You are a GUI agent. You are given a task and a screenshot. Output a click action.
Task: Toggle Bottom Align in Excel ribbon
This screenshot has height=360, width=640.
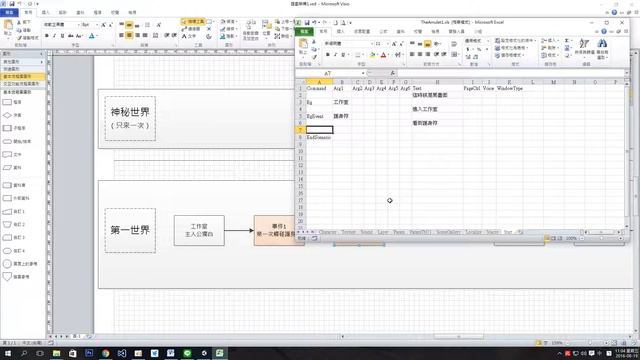click(427, 44)
